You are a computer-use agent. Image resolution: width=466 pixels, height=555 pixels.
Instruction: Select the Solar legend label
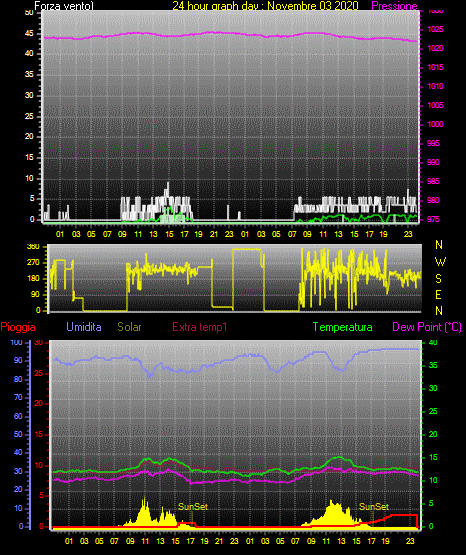tap(129, 327)
